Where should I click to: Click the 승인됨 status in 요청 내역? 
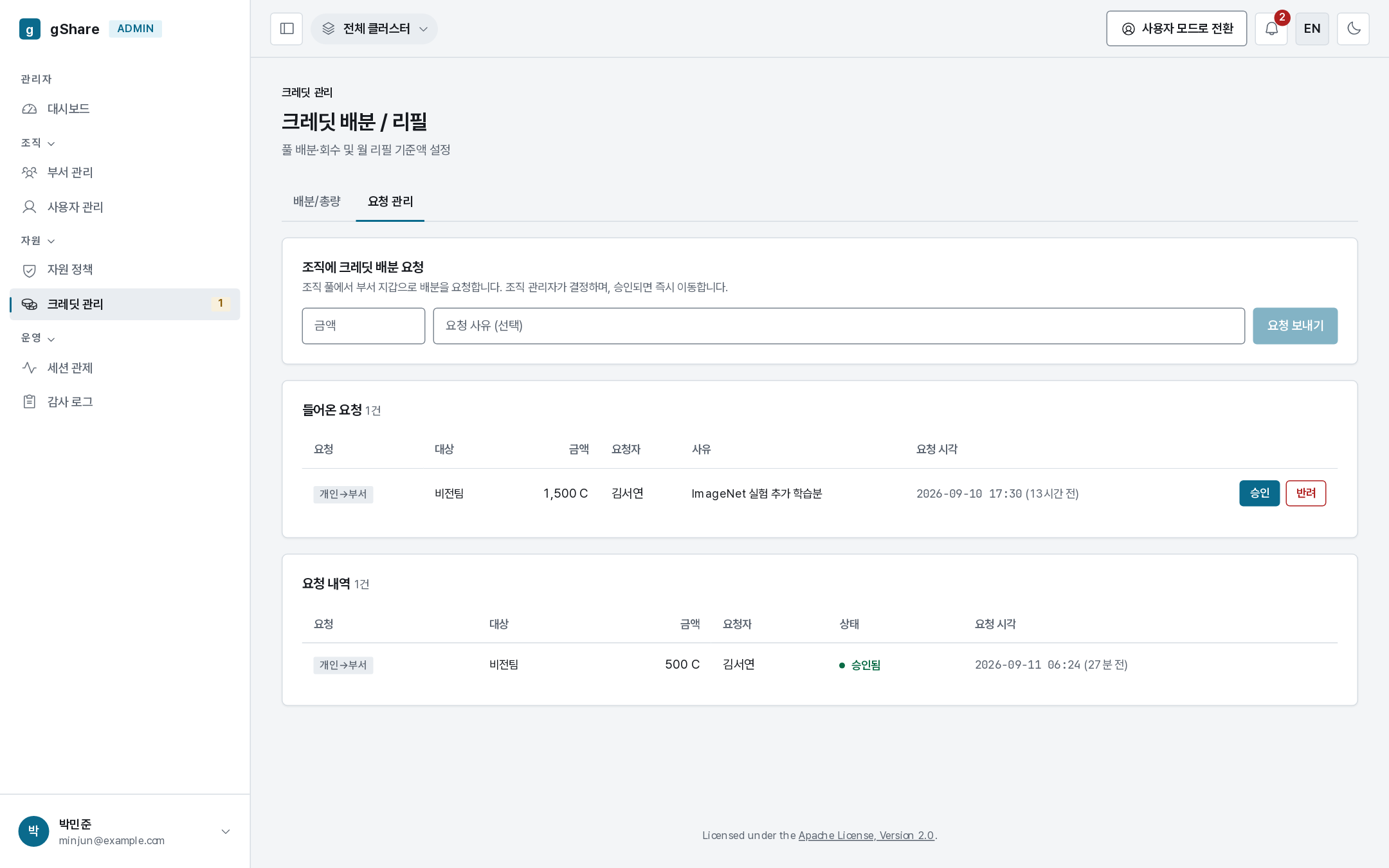pyautogui.click(x=860, y=665)
